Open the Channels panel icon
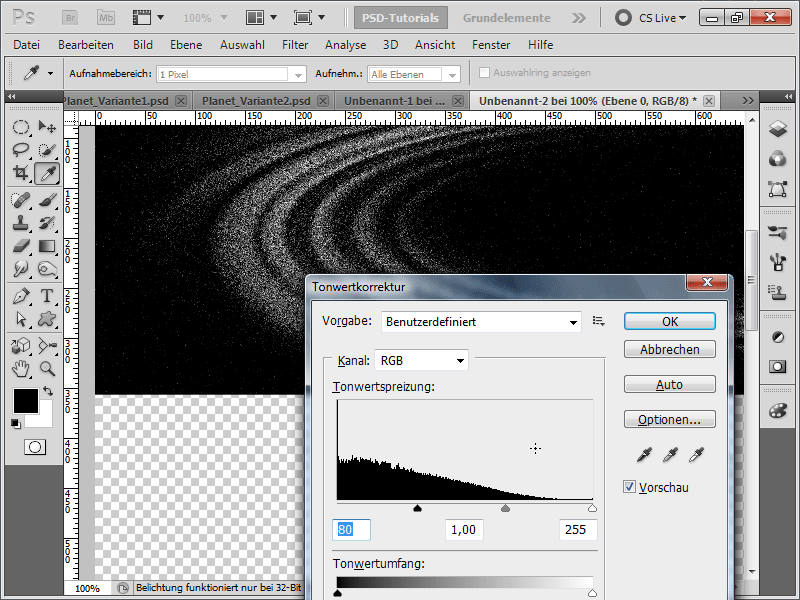800x600 pixels. [778, 159]
